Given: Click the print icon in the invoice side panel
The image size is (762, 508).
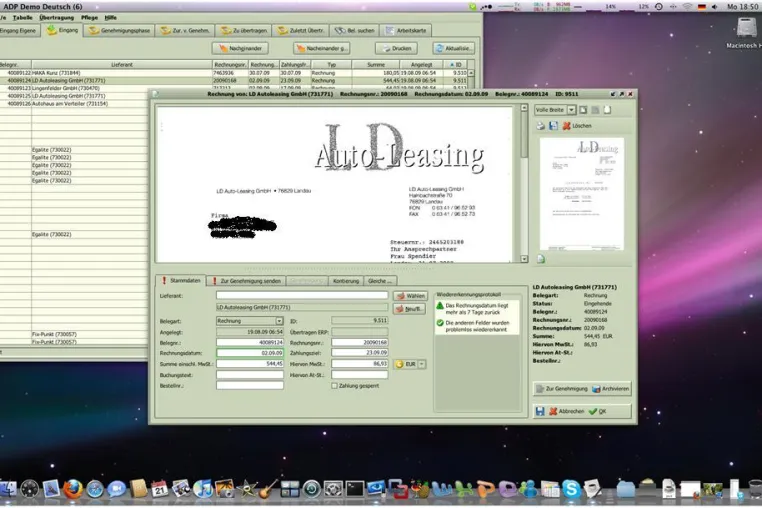Looking at the screenshot, I should pyautogui.click(x=540, y=126).
